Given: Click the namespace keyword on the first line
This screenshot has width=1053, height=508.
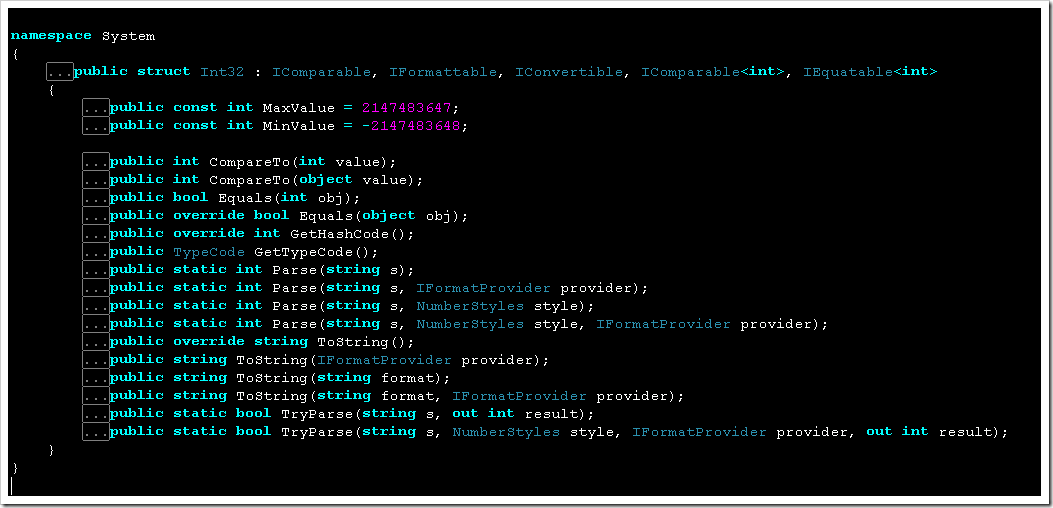Looking at the screenshot, I should [x=51, y=36].
